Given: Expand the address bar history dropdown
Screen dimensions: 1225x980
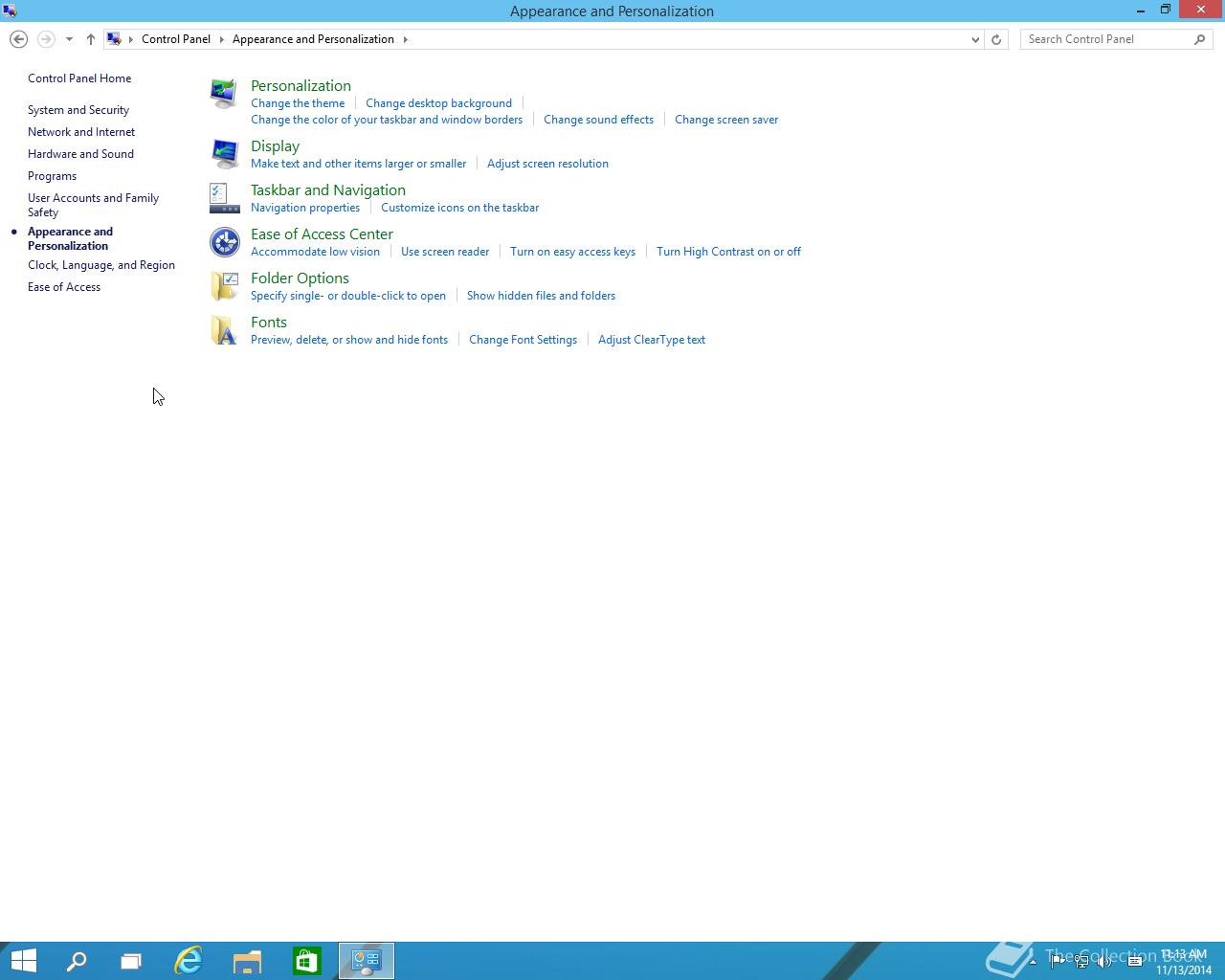Looking at the screenshot, I should [x=975, y=39].
